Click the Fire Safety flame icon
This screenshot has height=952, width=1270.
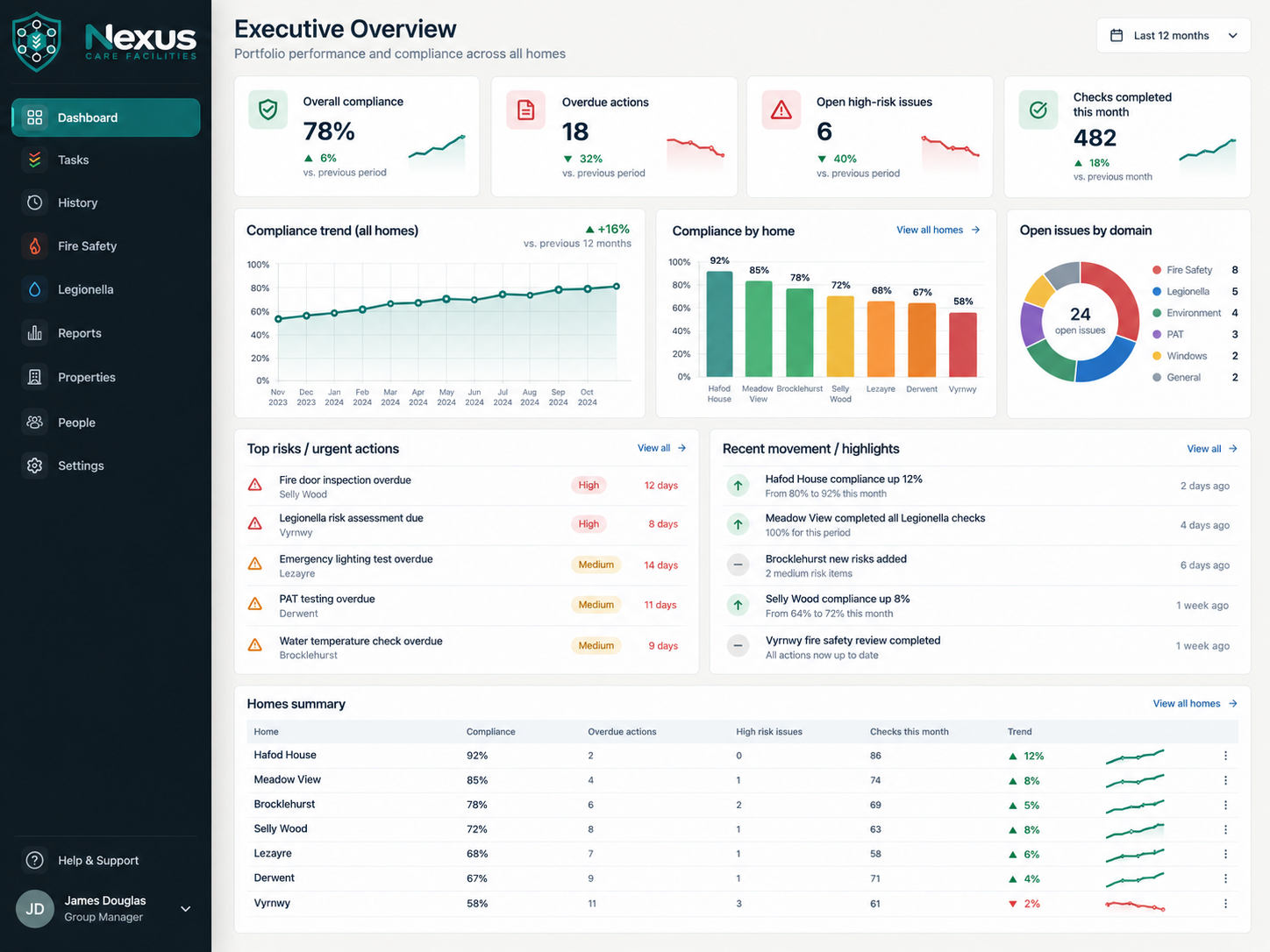[x=35, y=246]
